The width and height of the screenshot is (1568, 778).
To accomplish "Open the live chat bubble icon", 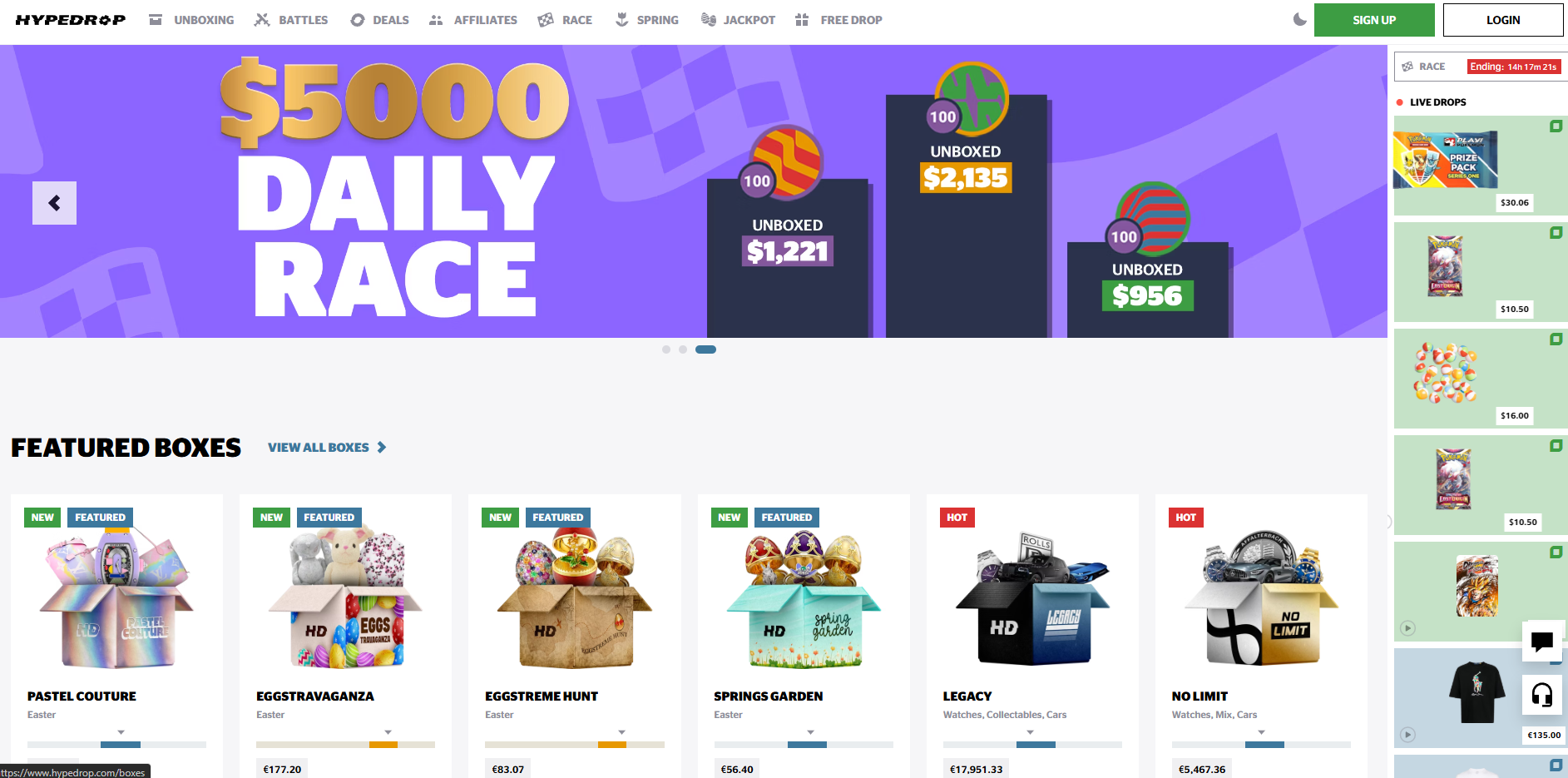I will click(x=1542, y=641).
